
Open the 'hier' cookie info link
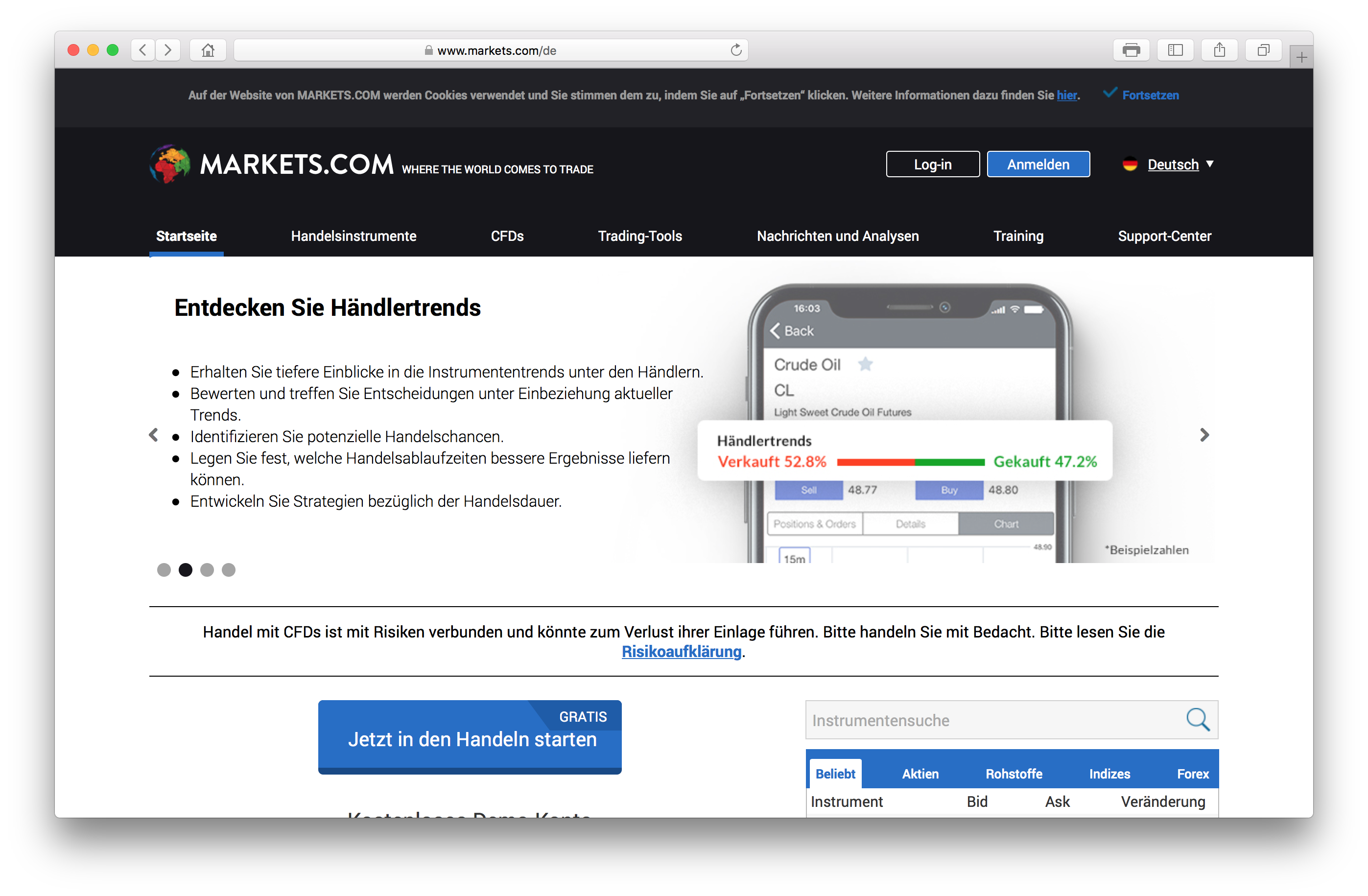(1066, 95)
